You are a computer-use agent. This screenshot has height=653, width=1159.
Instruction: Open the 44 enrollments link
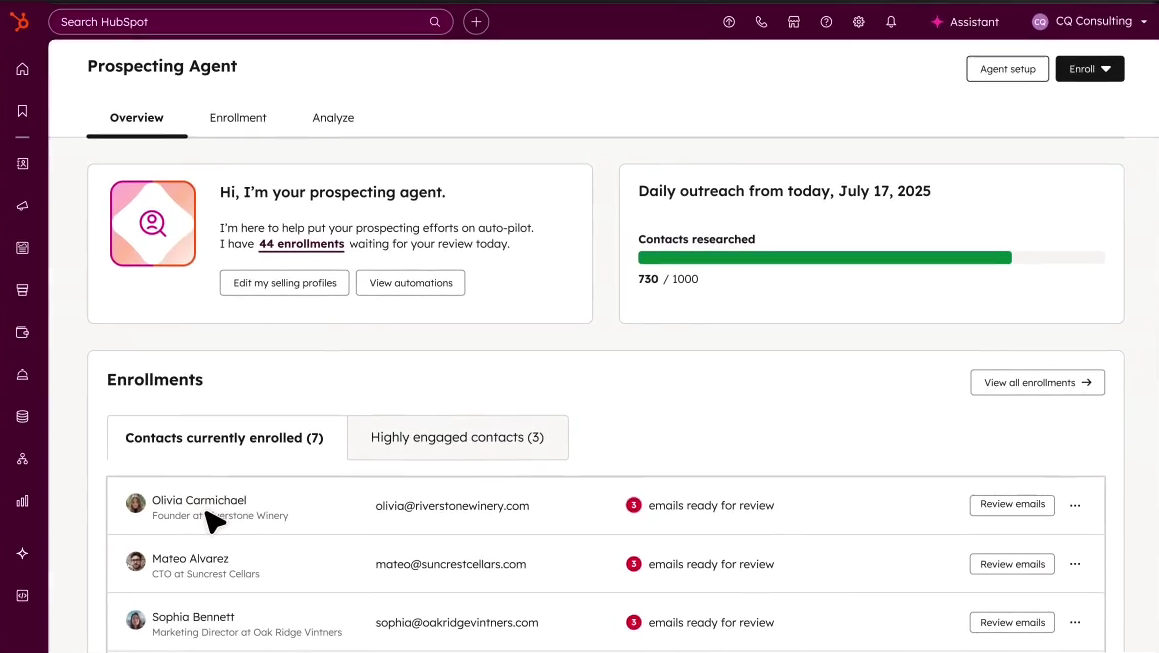302,244
